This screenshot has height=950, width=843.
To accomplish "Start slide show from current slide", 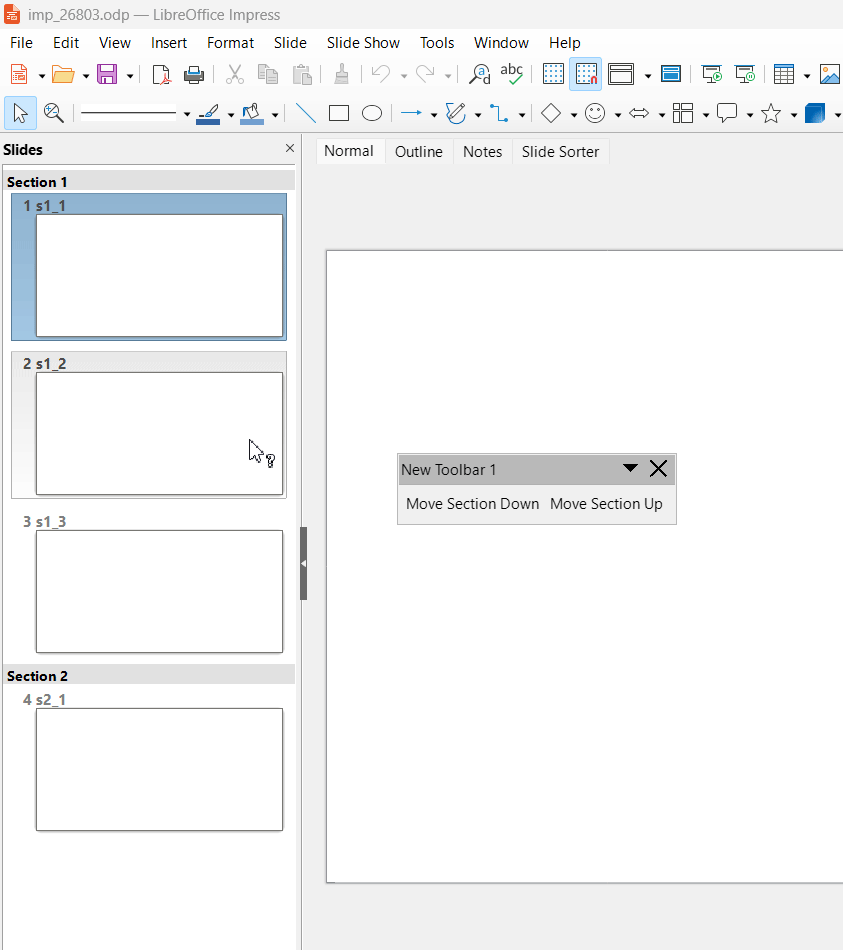I will (x=745, y=75).
